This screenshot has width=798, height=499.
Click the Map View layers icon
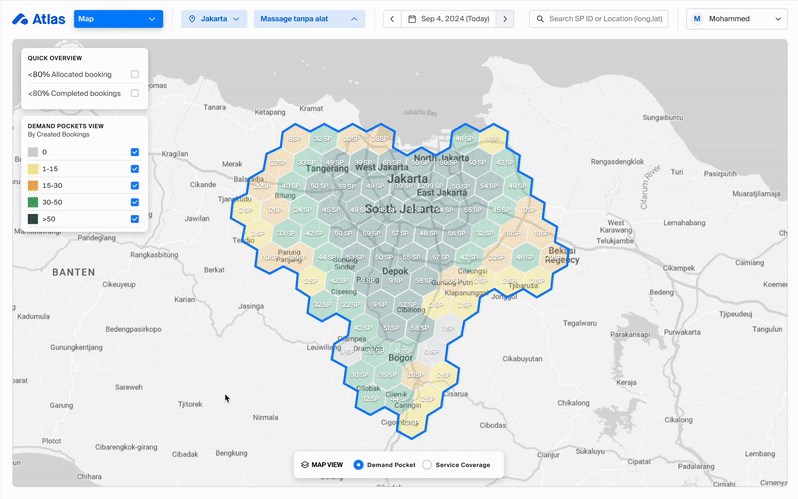click(305, 464)
